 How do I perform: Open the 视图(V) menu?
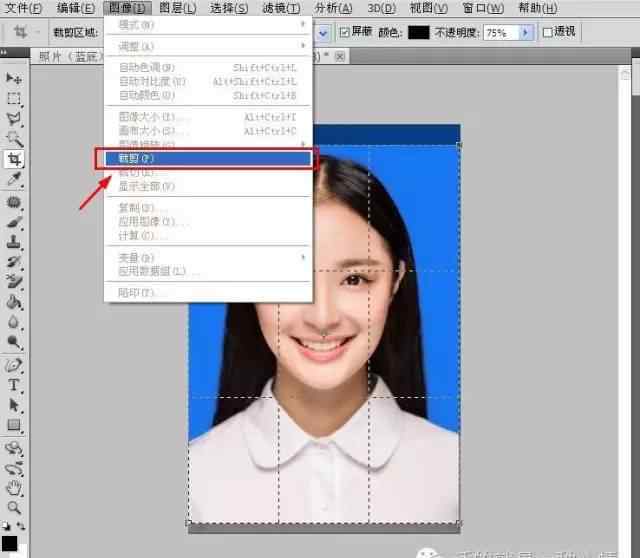(x=429, y=8)
